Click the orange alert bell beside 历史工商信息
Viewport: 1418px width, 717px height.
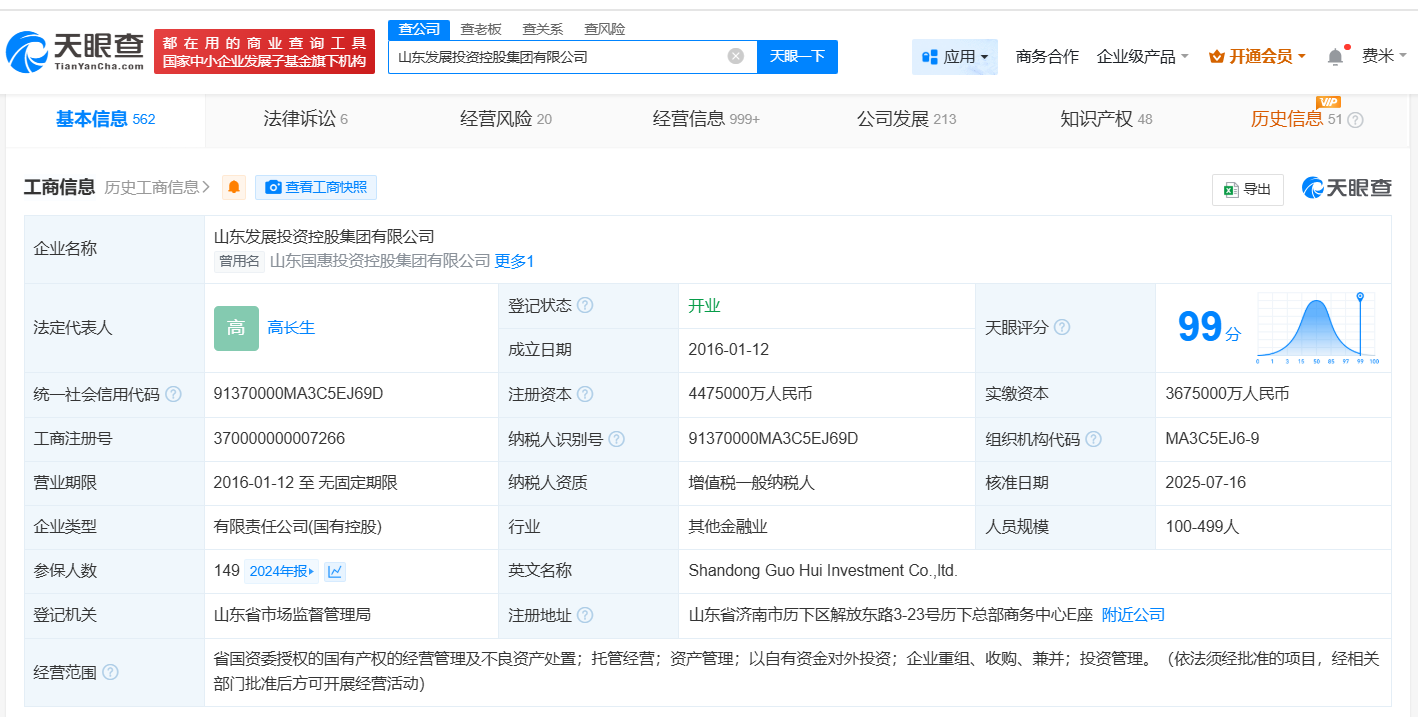coord(234,187)
